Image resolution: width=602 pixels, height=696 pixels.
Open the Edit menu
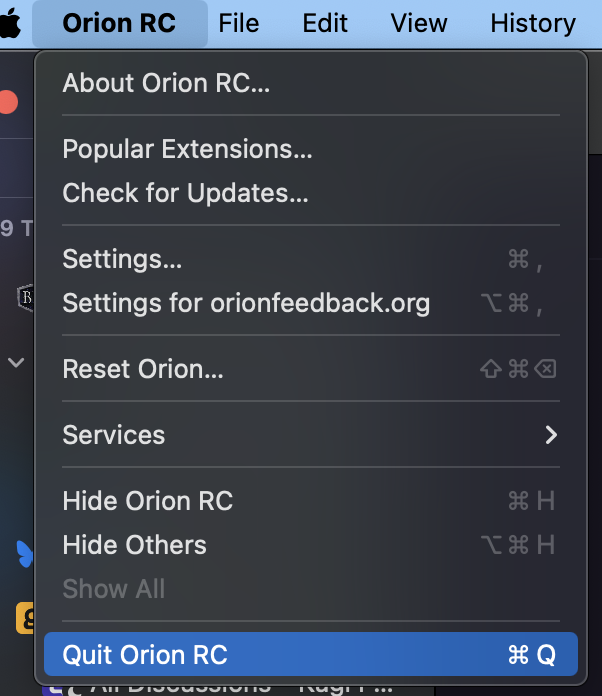[325, 23]
